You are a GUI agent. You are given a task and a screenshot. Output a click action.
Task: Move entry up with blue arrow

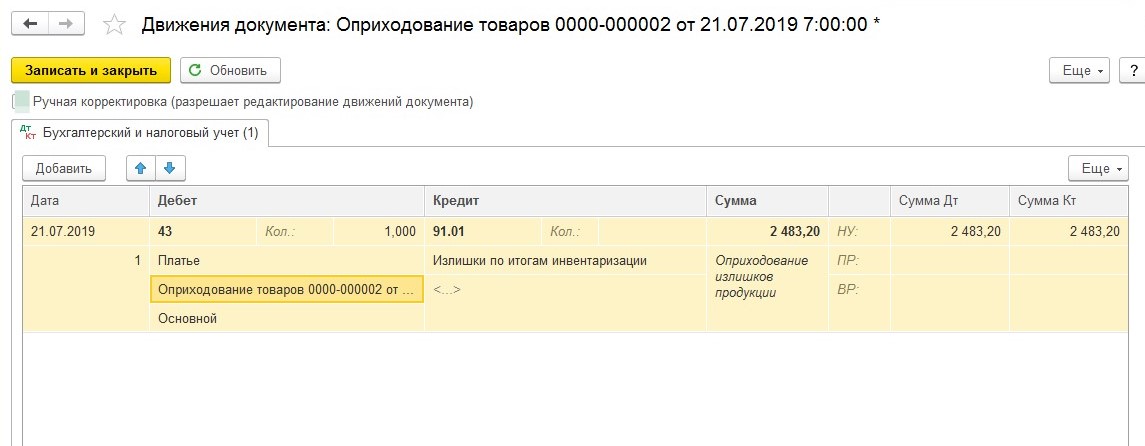(141, 169)
